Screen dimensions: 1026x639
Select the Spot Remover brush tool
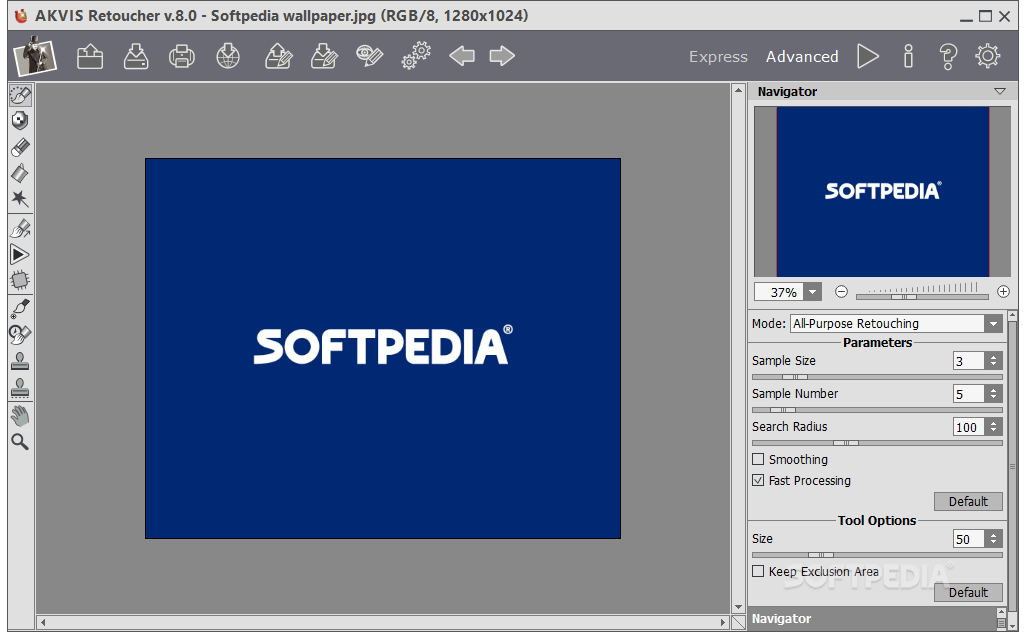(x=20, y=307)
